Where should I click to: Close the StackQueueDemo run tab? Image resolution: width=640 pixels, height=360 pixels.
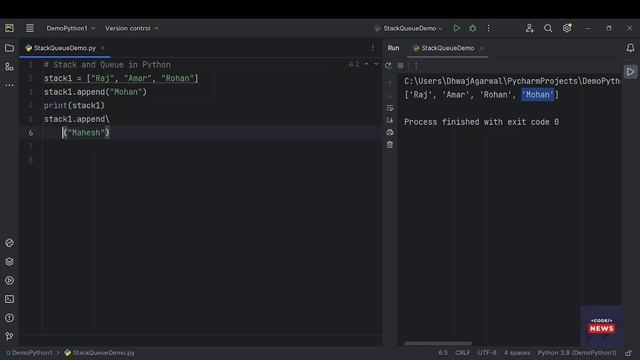coord(482,48)
